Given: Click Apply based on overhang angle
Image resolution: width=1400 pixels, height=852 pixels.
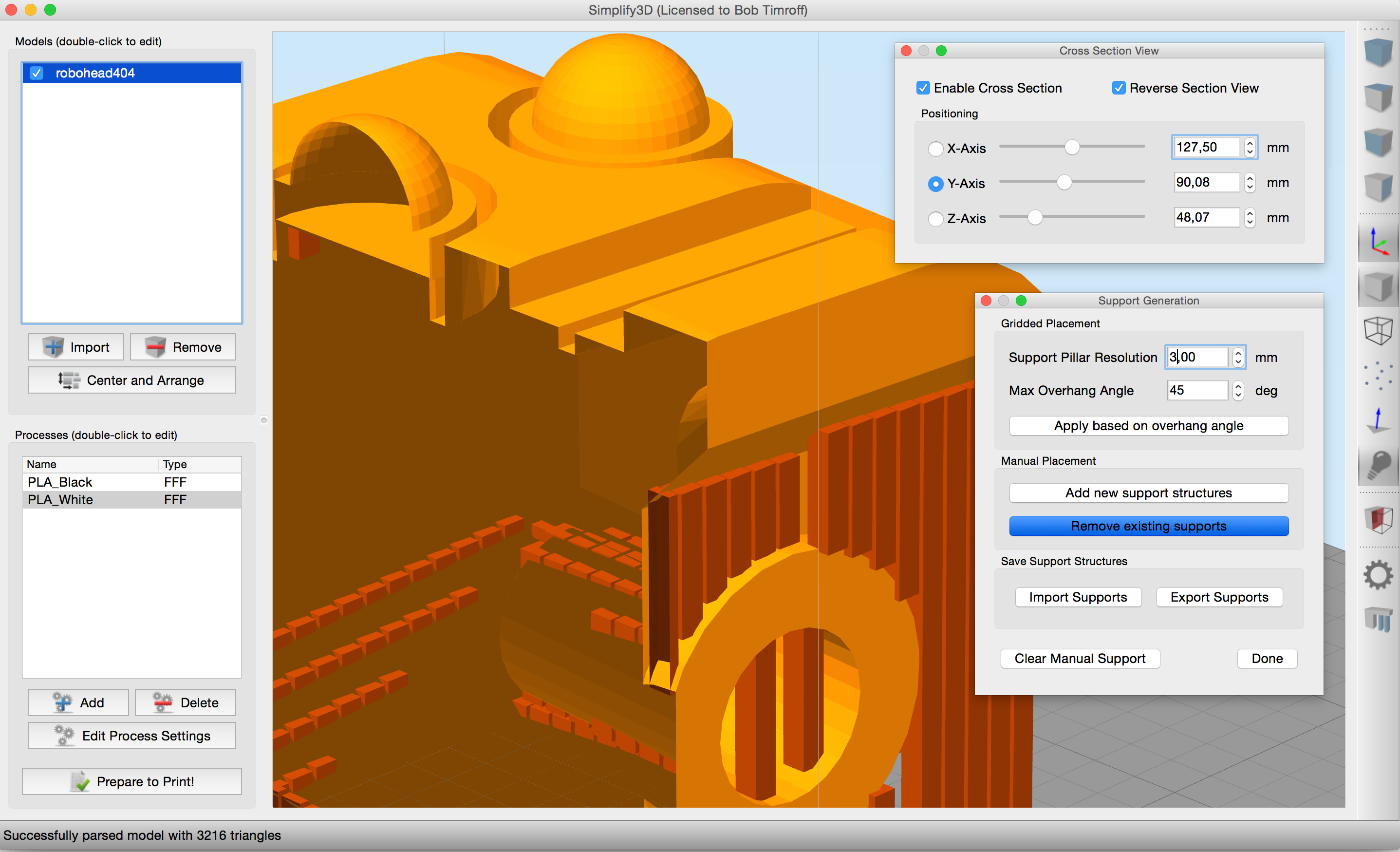Looking at the screenshot, I should click(x=1148, y=426).
